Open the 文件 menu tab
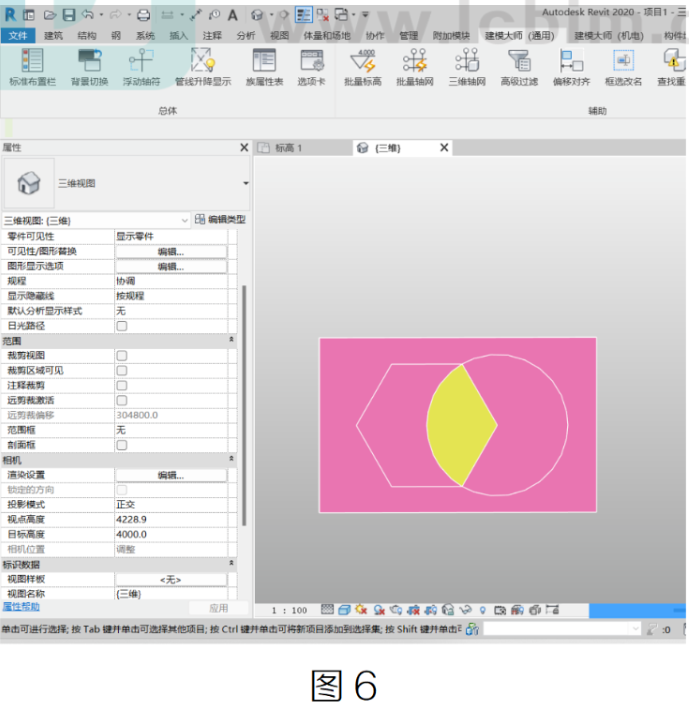The height and width of the screenshot is (720, 689). click(x=18, y=35)
